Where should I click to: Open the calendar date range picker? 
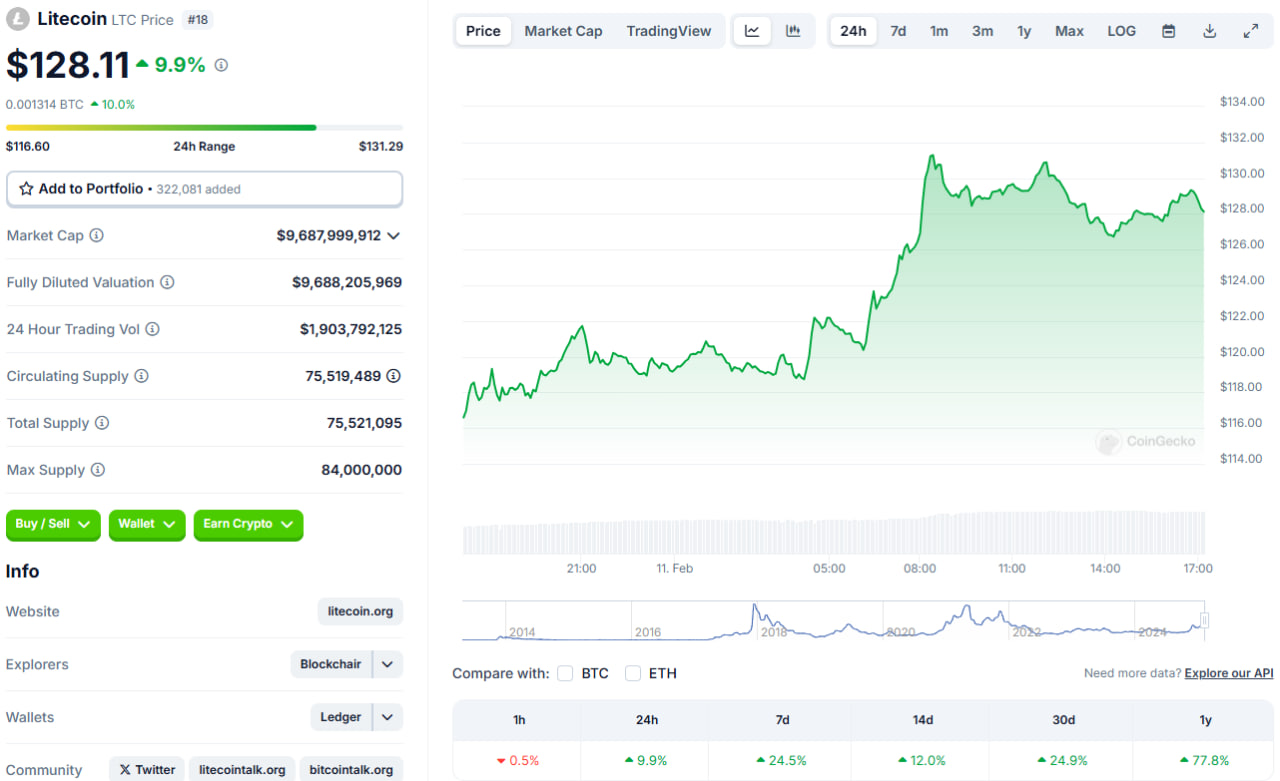tap(1168, 31)
